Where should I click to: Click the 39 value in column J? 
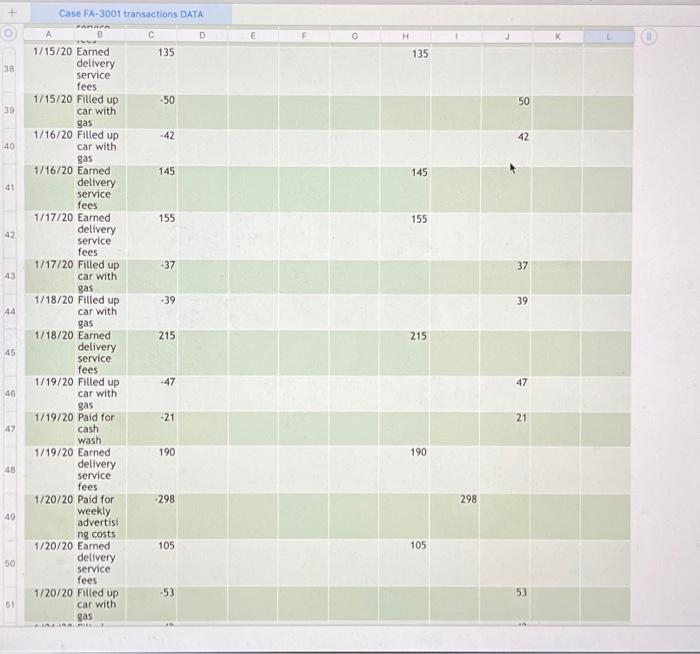pos(522,300)
